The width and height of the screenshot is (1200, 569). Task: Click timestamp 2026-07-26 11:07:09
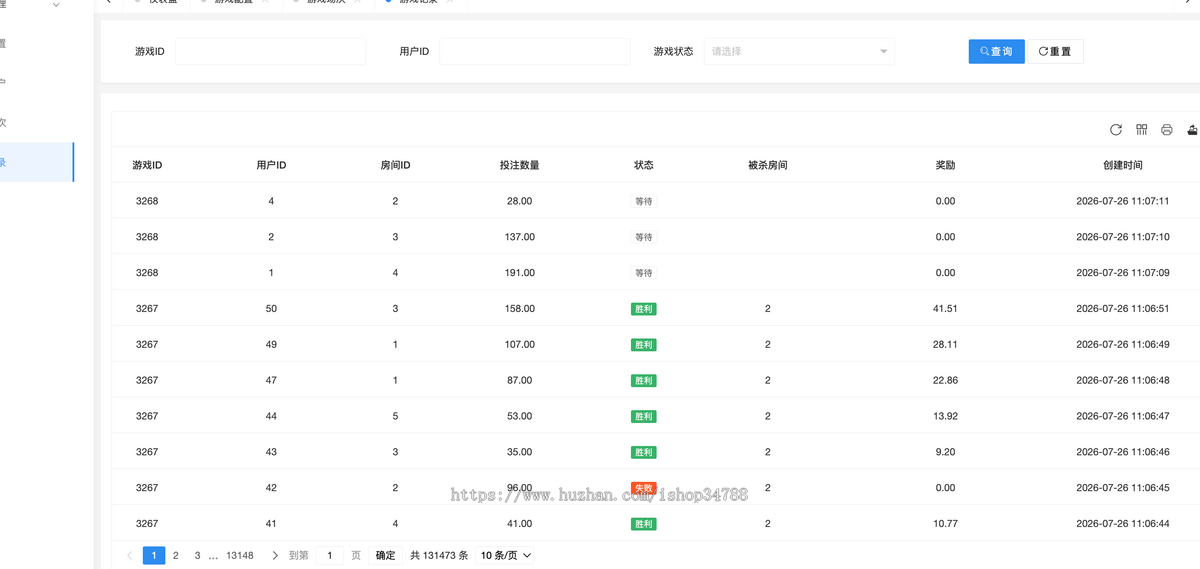(x=1122, y=273)
